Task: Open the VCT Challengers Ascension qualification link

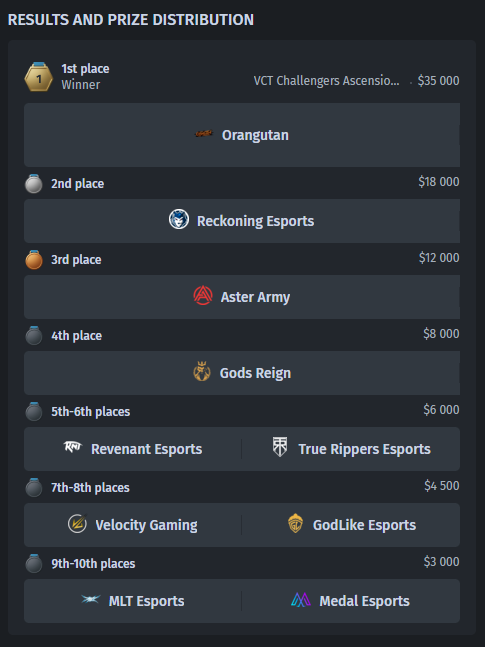Action: (x=326, y=80)
